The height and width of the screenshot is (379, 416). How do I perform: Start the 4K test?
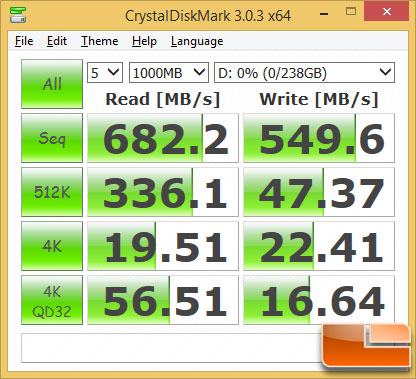point(52,246)
